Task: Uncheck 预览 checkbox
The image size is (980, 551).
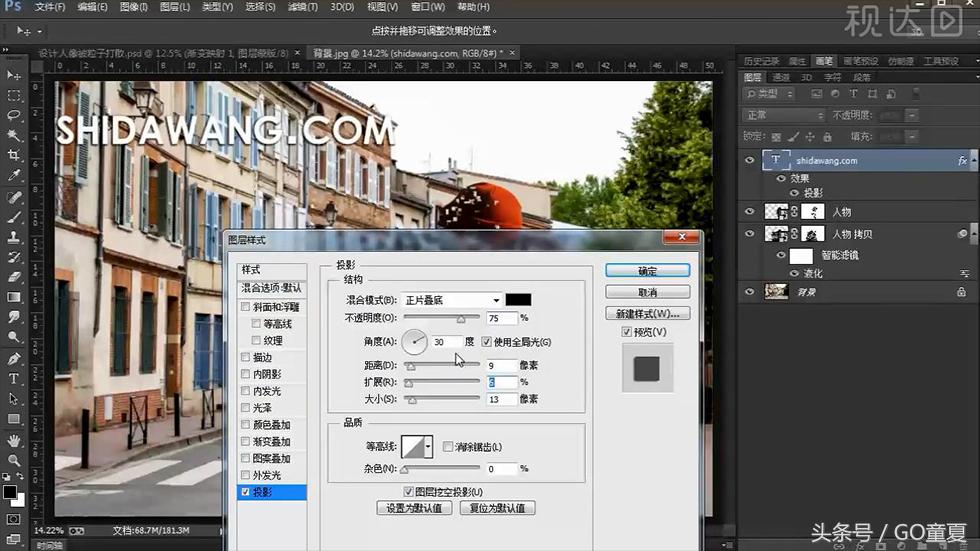Action: [x=626, y=332]
